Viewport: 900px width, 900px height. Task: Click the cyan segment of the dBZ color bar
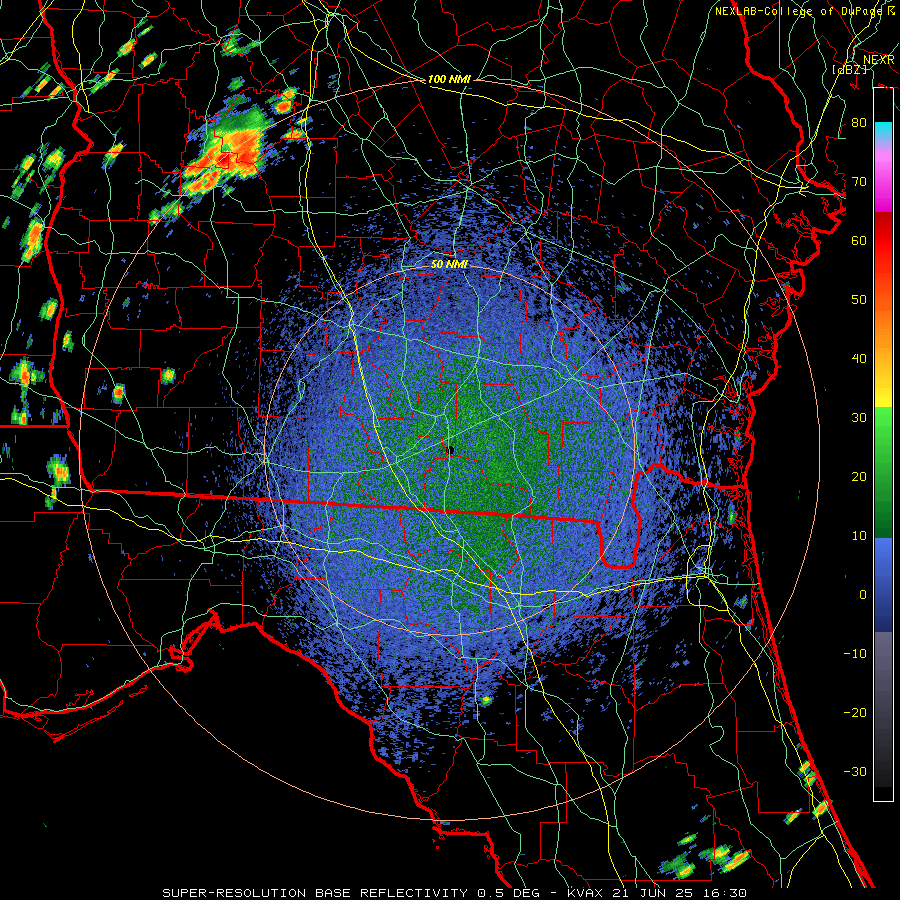(883, 132)
